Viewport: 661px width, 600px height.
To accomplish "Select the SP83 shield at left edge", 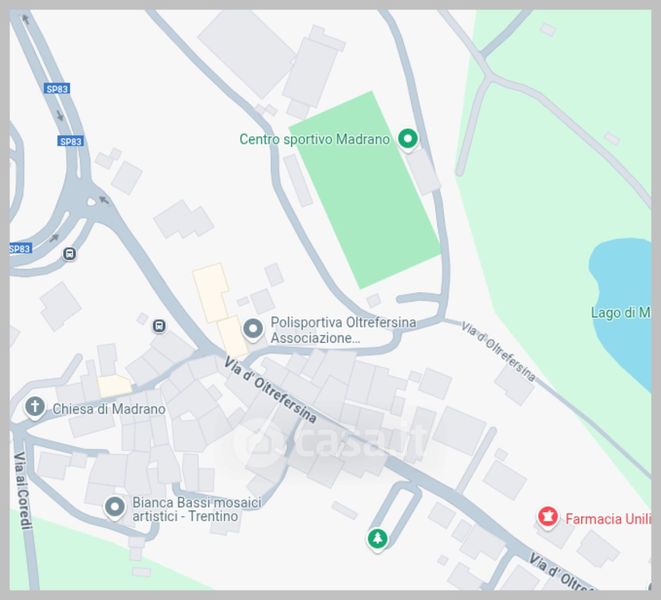I will [21, 249].
